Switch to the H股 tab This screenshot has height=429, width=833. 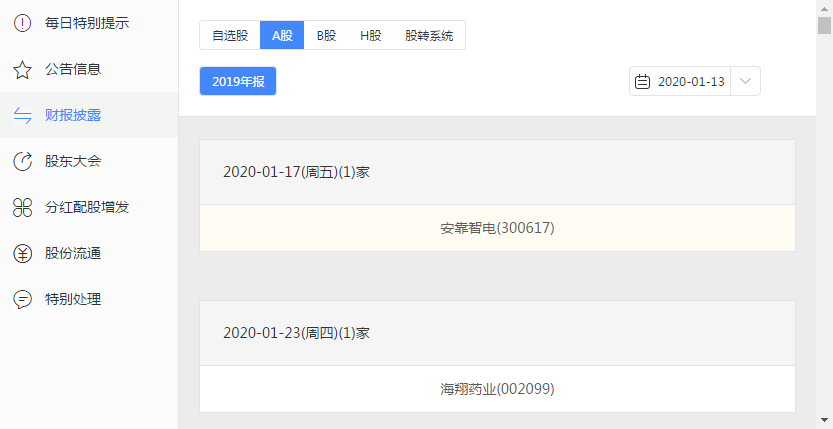[x=370, y=35]
